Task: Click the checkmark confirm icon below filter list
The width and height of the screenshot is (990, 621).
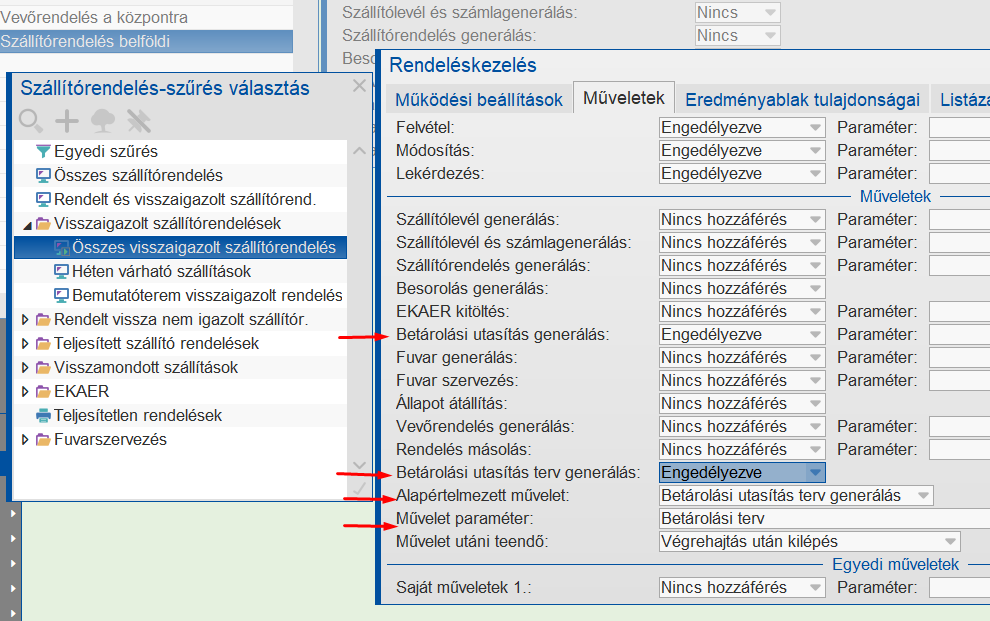Action: pos(359,488)
